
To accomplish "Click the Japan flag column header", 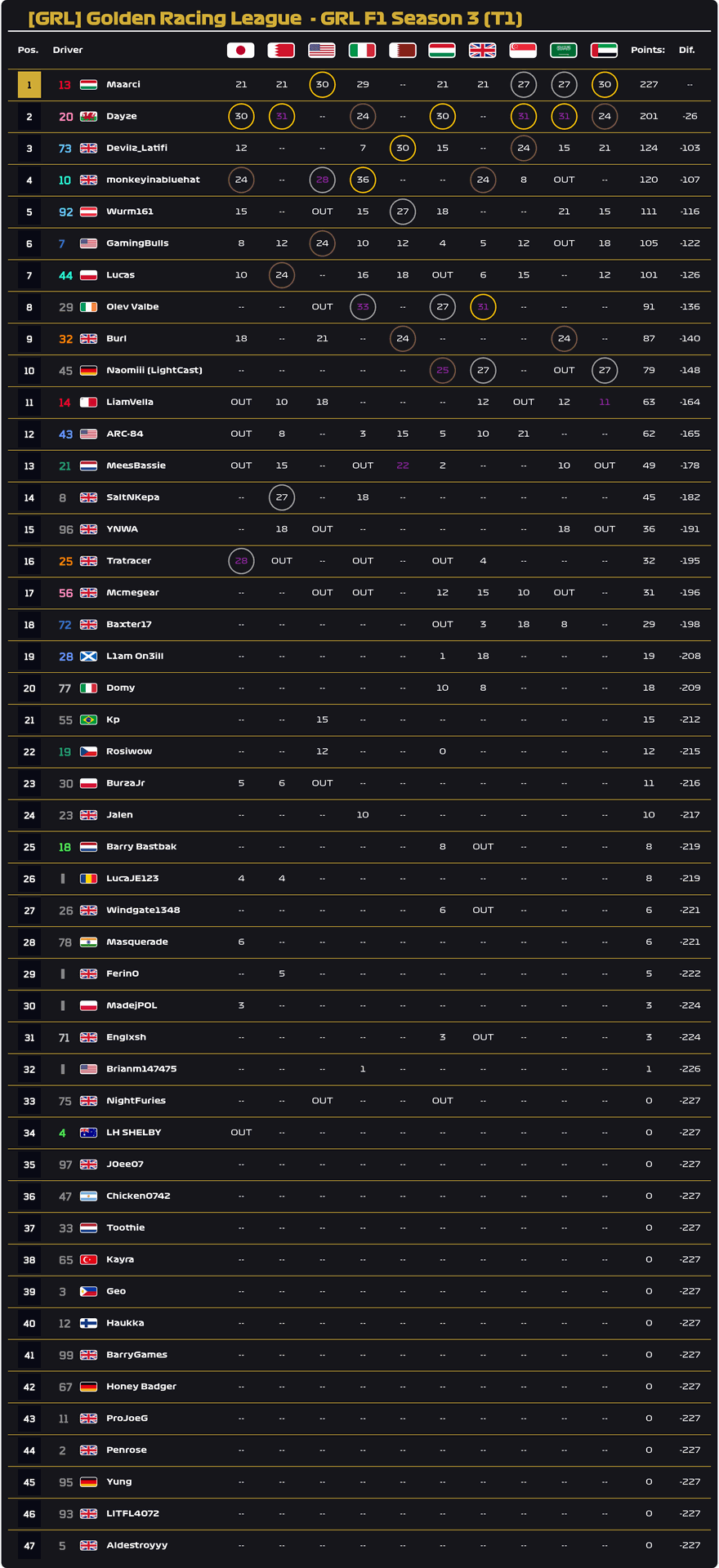I will 240,51.
